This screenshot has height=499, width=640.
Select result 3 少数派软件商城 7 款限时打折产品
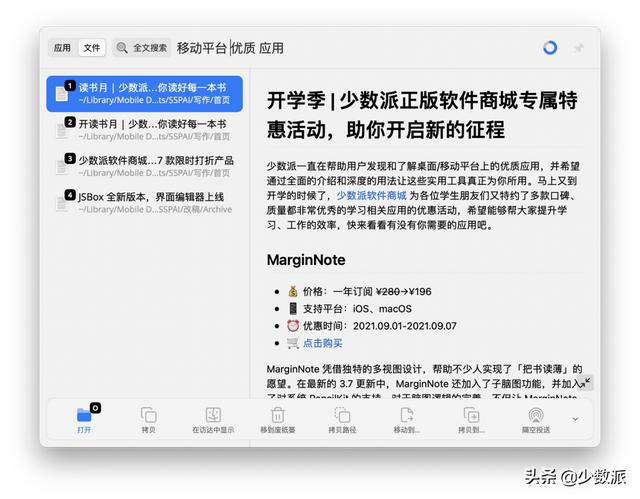(x=144, y=166)
